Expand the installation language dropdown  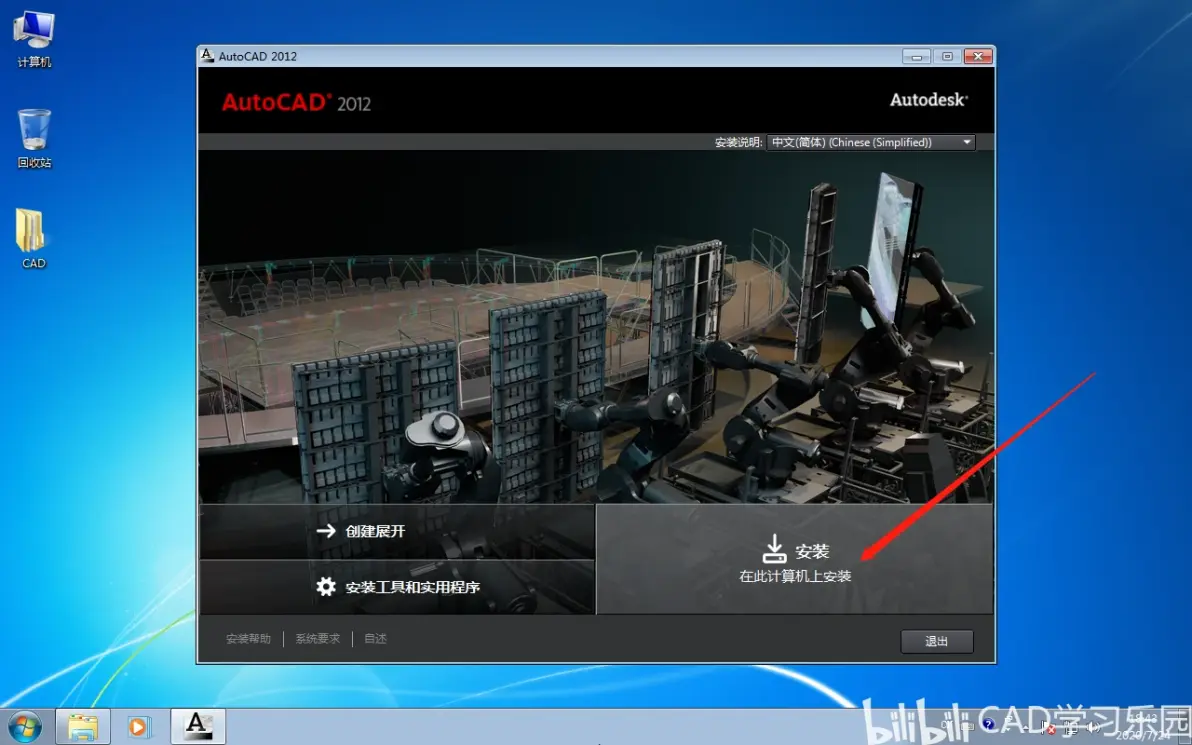point(870,142)
